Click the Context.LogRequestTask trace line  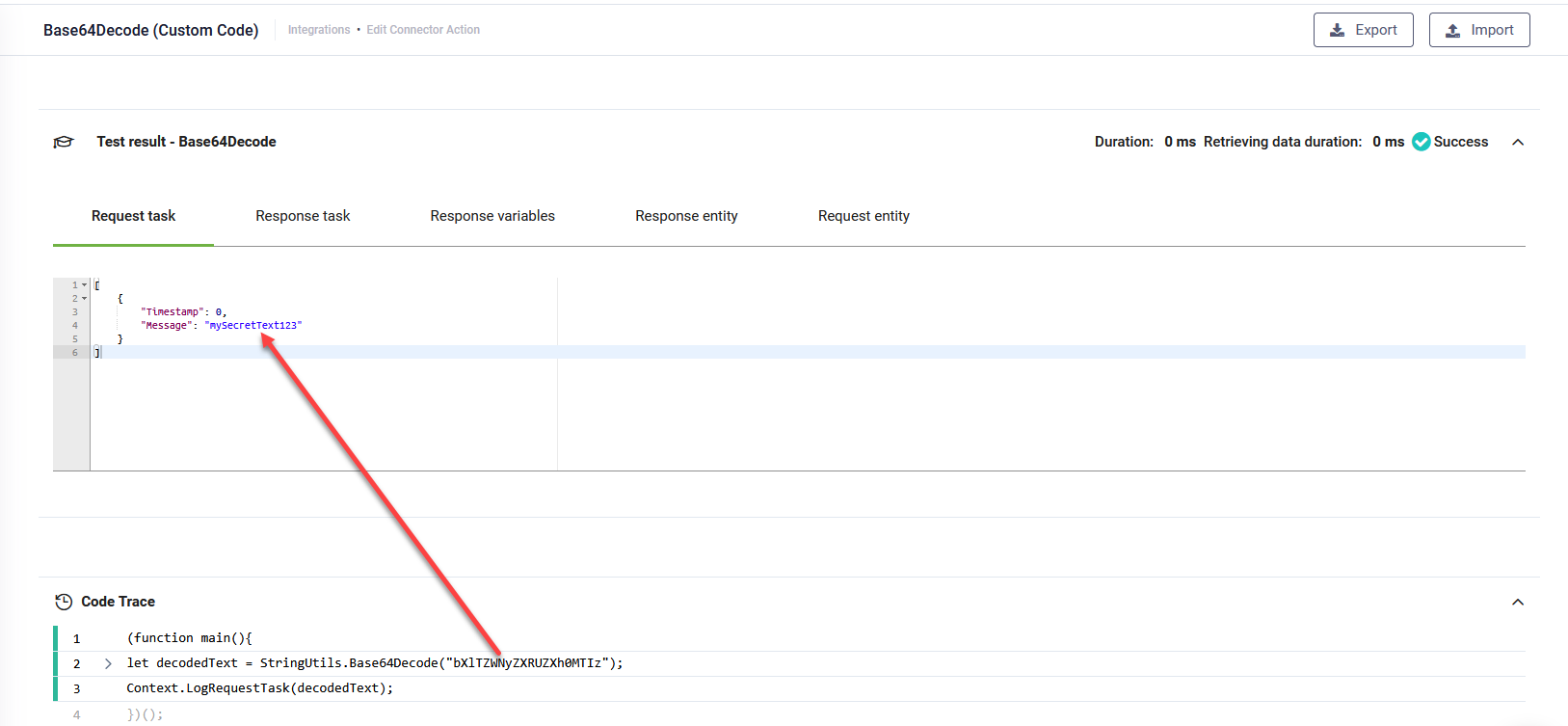(260, 688)
